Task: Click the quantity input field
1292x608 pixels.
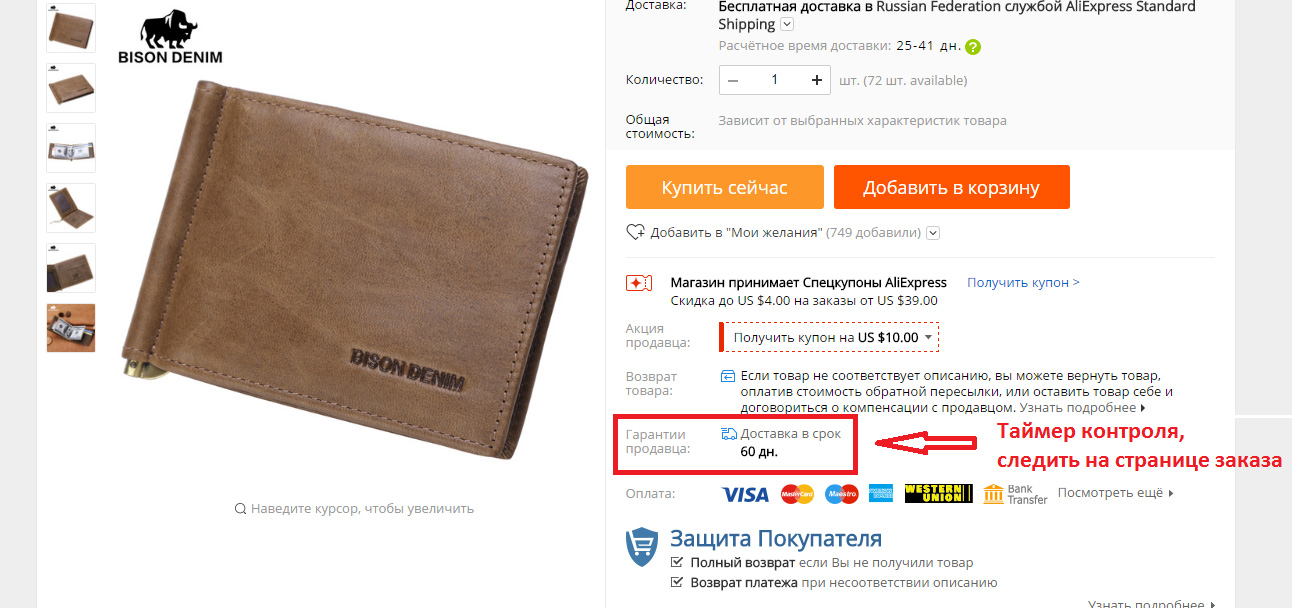Action: (x=775, y=80)
